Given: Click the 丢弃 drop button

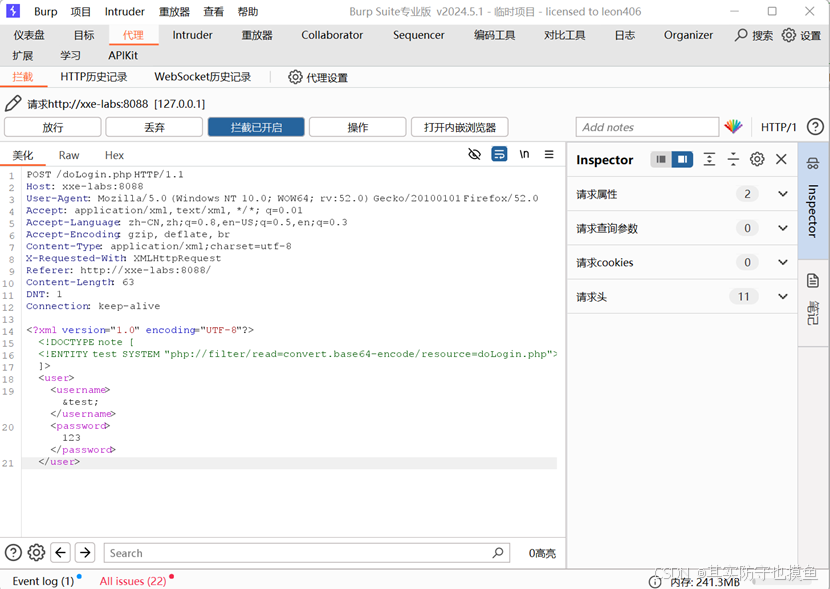Looking at the screenshot, I should click(154, 127).
